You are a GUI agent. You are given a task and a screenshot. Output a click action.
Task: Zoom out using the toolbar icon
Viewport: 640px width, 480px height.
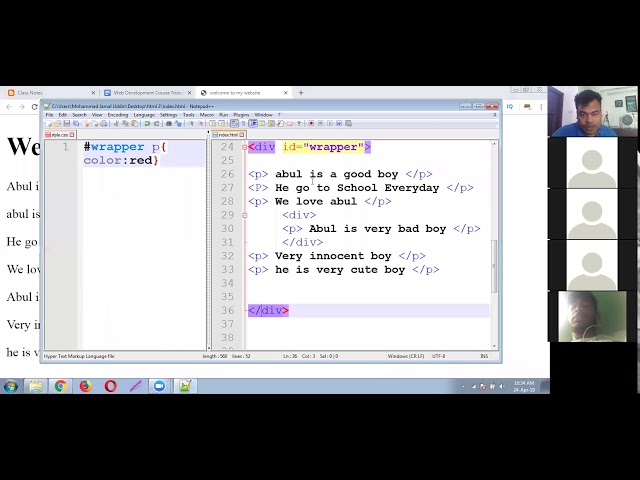click(x=201, y=123)
